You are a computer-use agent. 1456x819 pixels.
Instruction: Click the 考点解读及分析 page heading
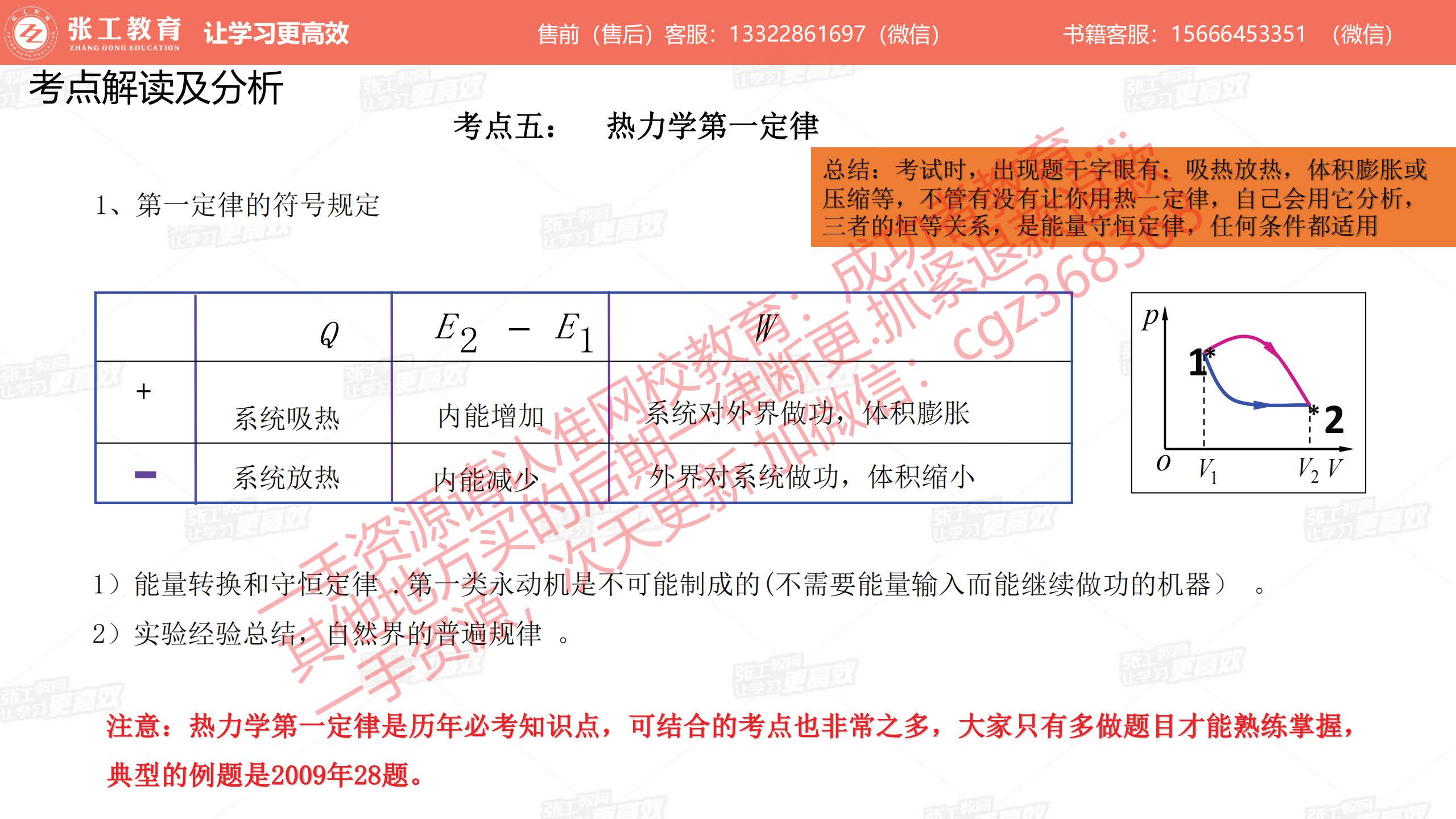156,88
